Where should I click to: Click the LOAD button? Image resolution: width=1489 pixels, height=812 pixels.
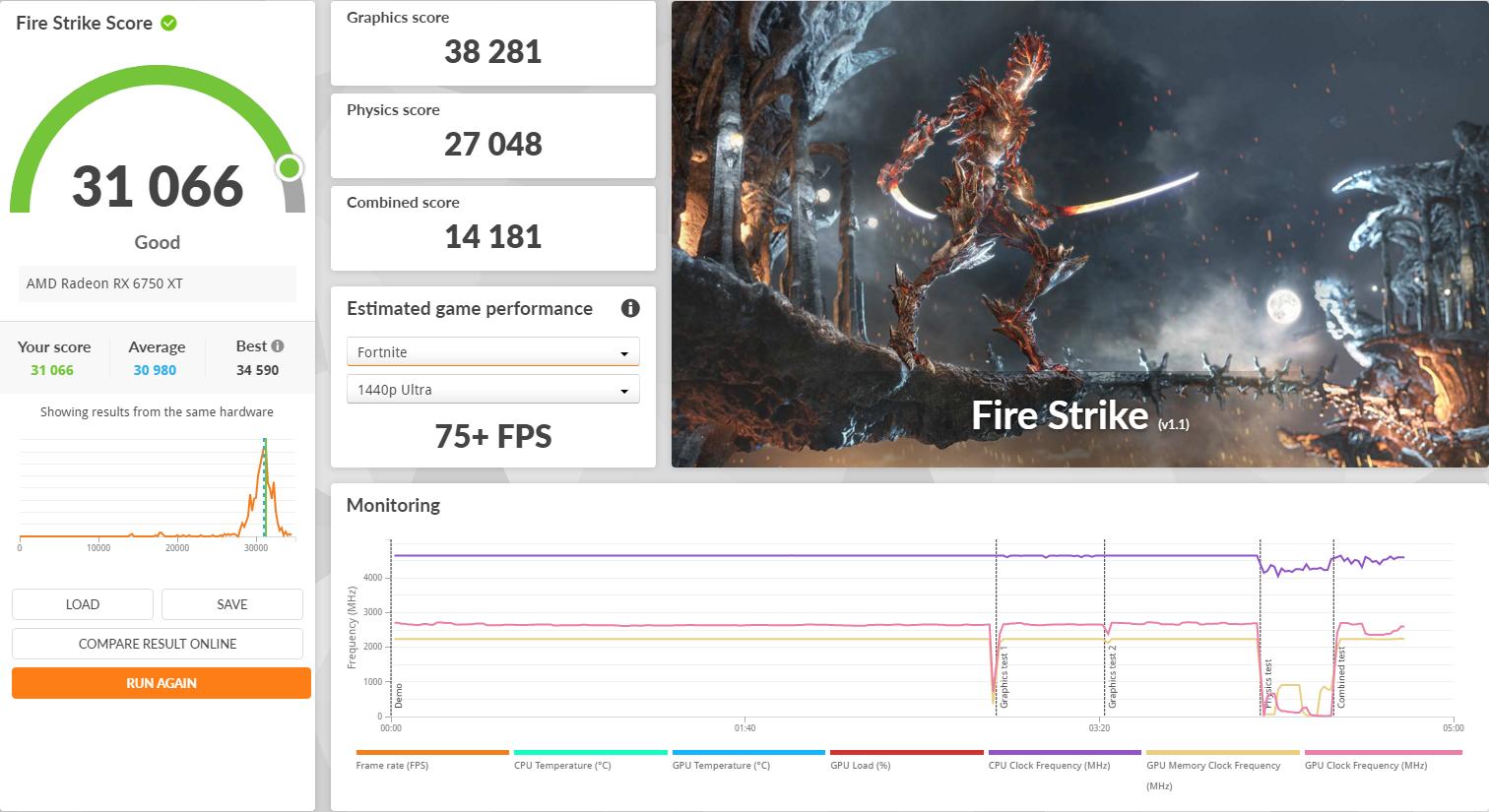pyautogui.click(x=82, y=603)
